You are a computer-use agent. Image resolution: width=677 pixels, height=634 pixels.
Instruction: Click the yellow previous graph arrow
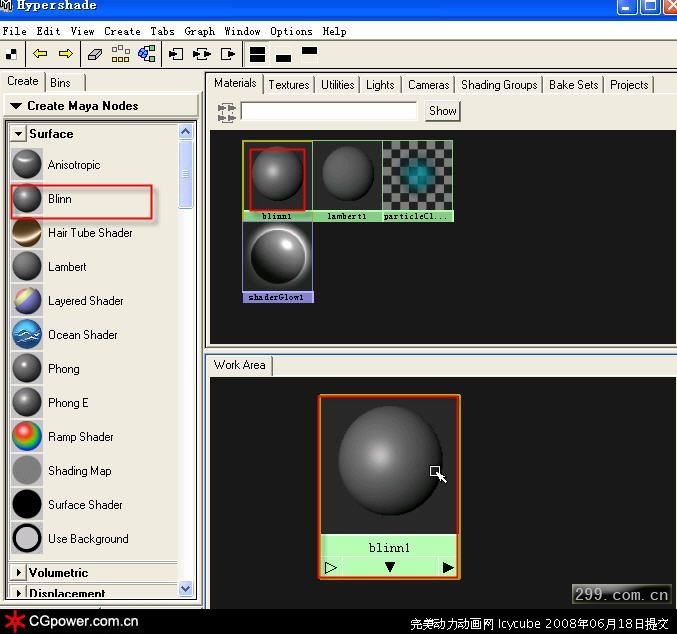pyautogui.click(x=40, y=53)
